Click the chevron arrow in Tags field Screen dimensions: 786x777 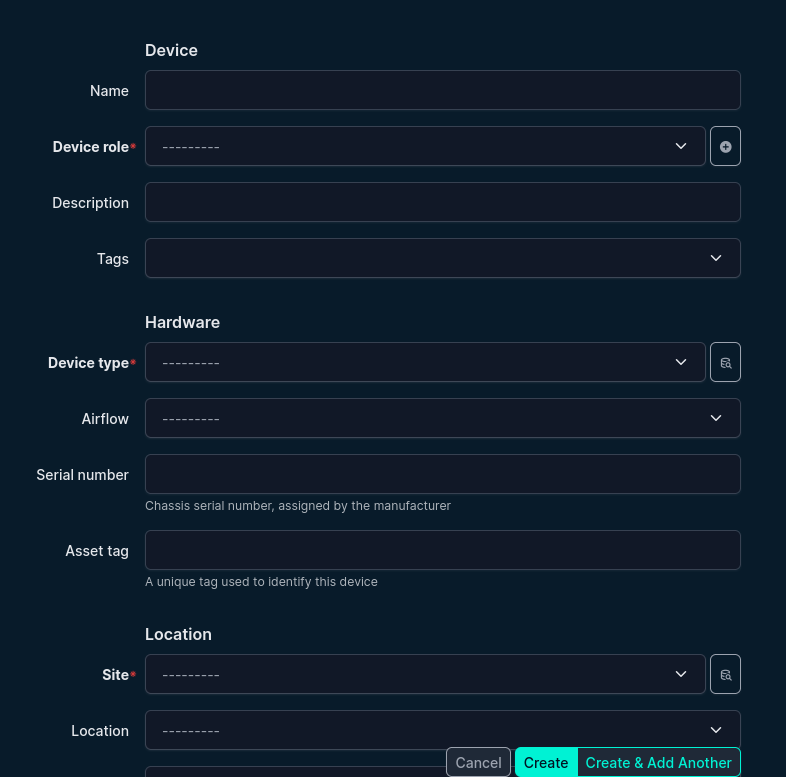(x=716, y=258)
